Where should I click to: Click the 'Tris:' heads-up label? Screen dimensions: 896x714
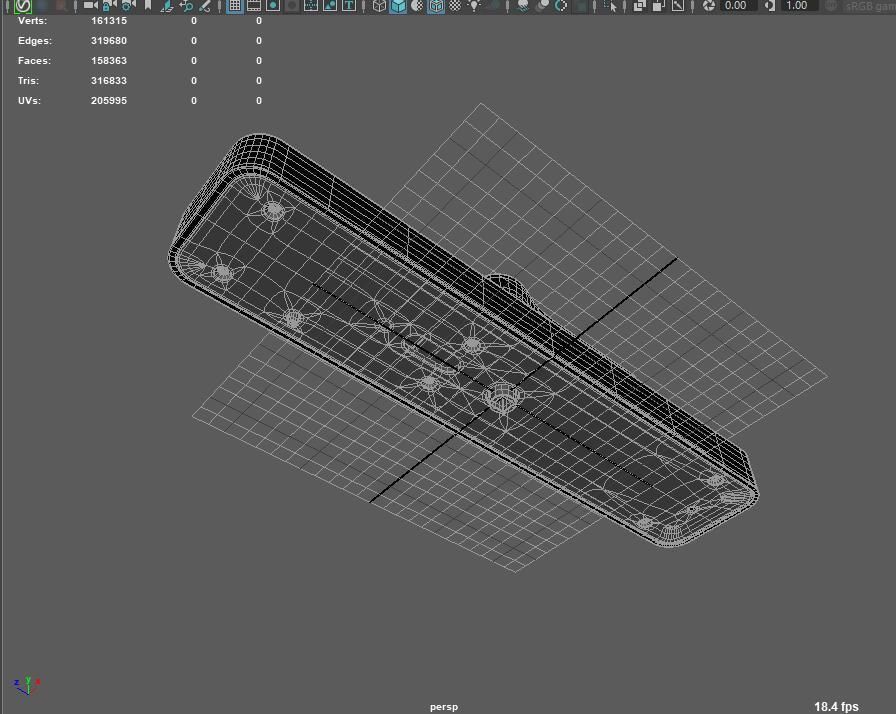point(29,81)
